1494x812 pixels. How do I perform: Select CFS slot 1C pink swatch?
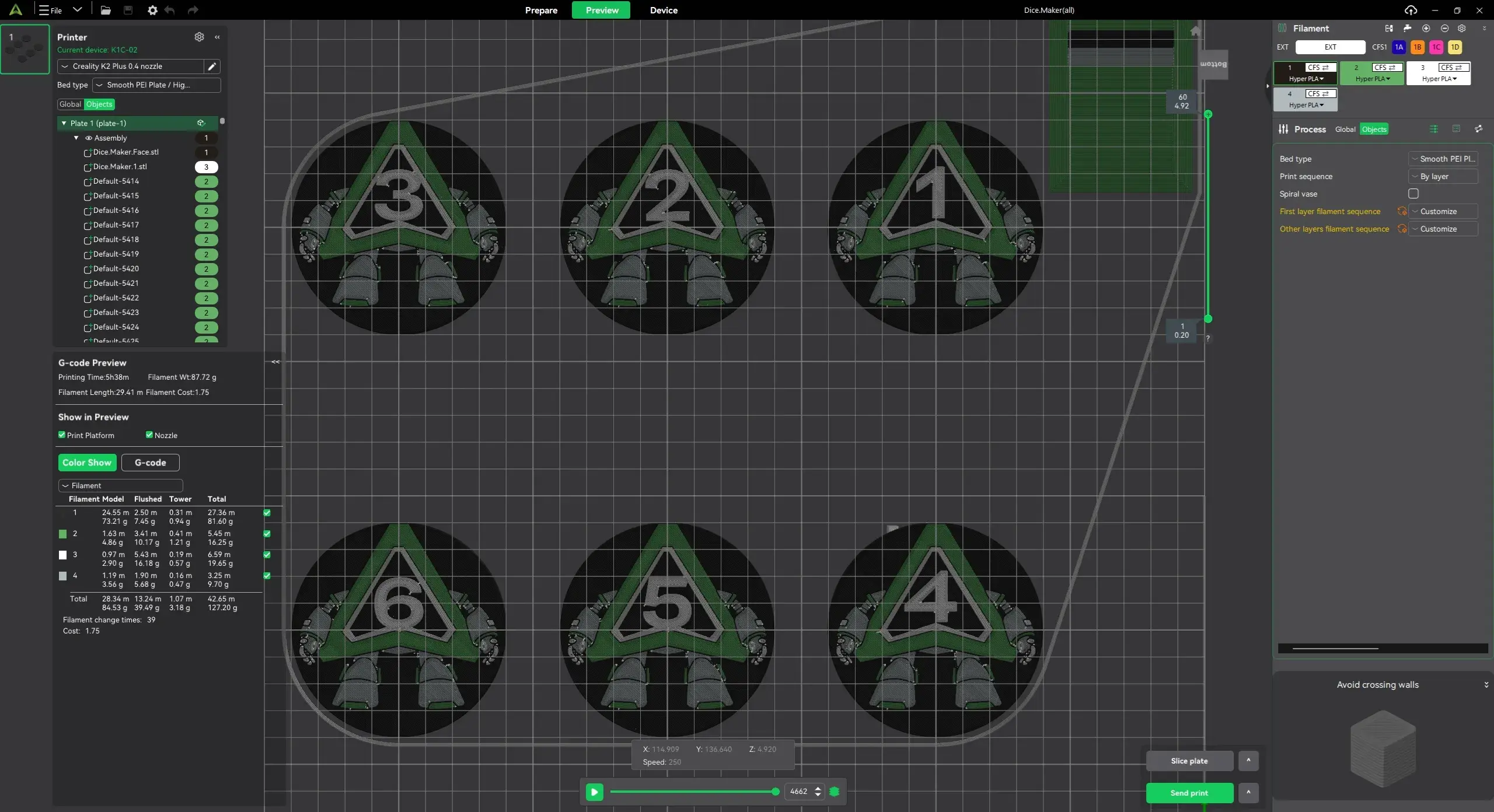click(x=1436, y=47)
